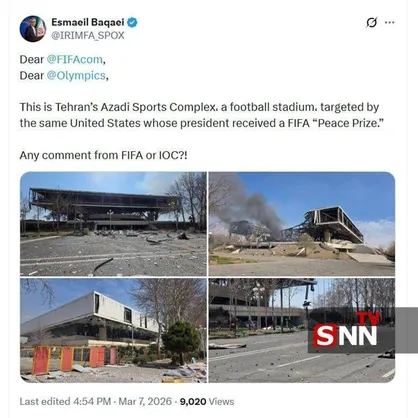Click the Mar 7, 2026 date
Image resolution: width=418 pixels, height=418 pixels.
pos(145,401)
